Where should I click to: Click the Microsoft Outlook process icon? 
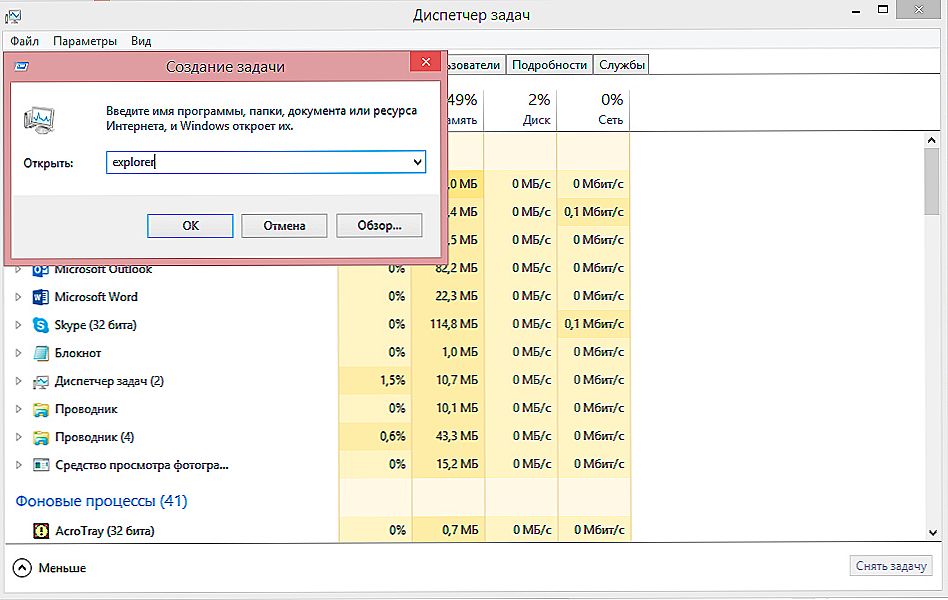[x=41, y=270]
